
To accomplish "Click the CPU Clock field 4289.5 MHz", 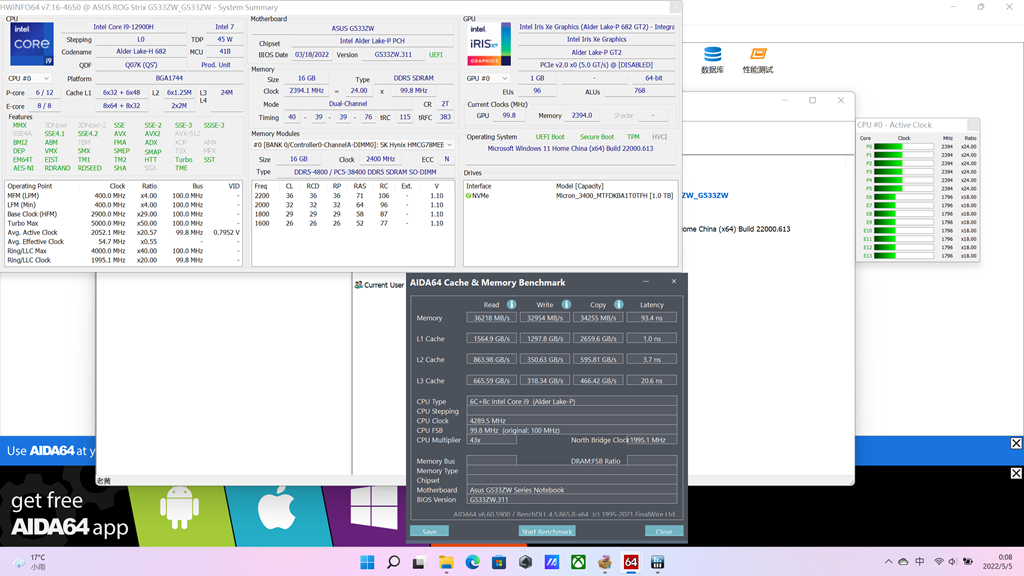I will [571, 421].
